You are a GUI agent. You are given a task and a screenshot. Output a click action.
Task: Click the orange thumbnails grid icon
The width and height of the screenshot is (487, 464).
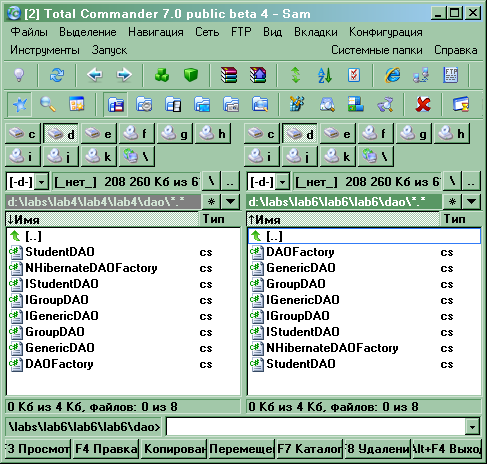(77, 105)
